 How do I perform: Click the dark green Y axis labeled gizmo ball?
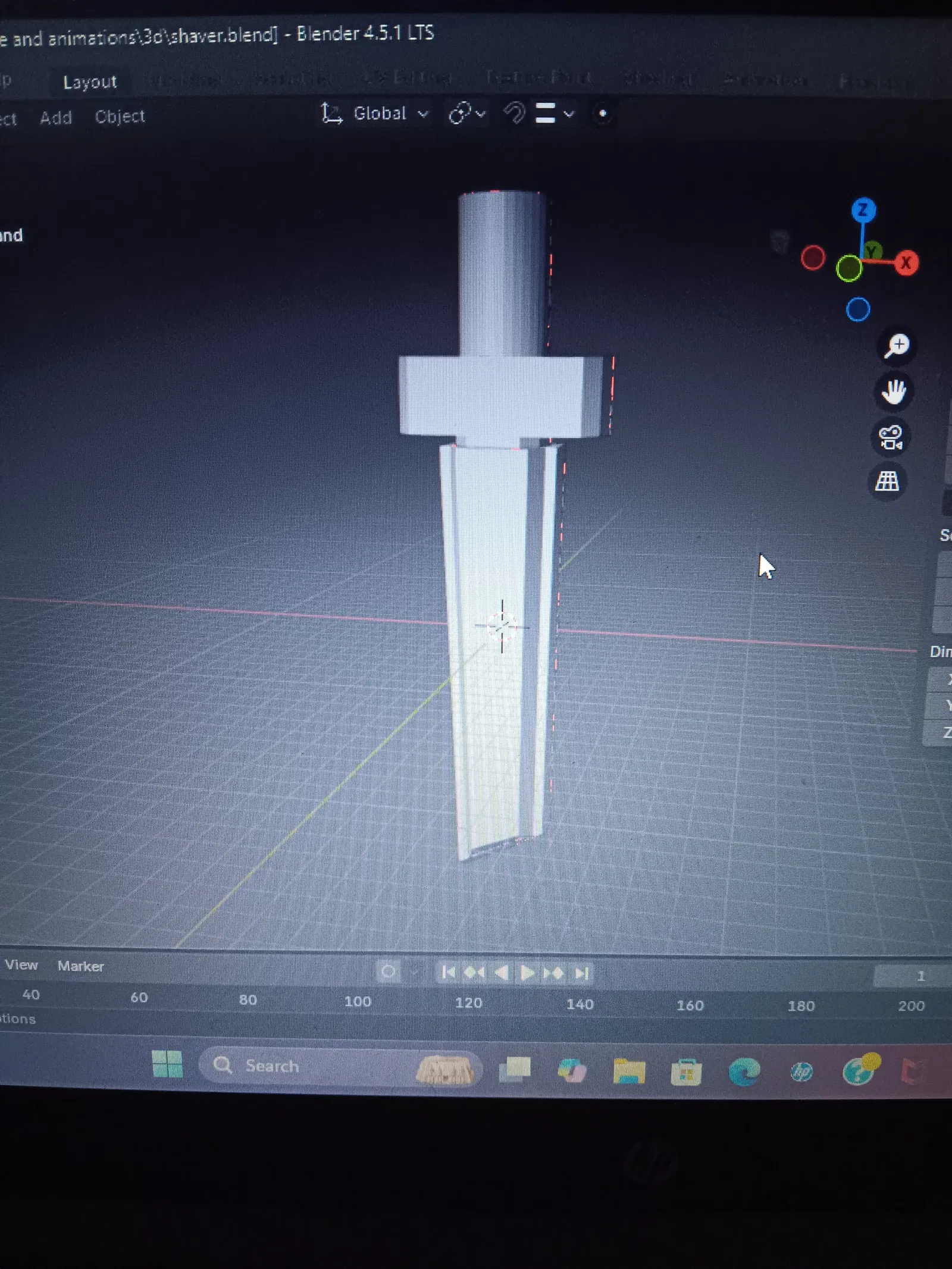(x=872, y=252)
